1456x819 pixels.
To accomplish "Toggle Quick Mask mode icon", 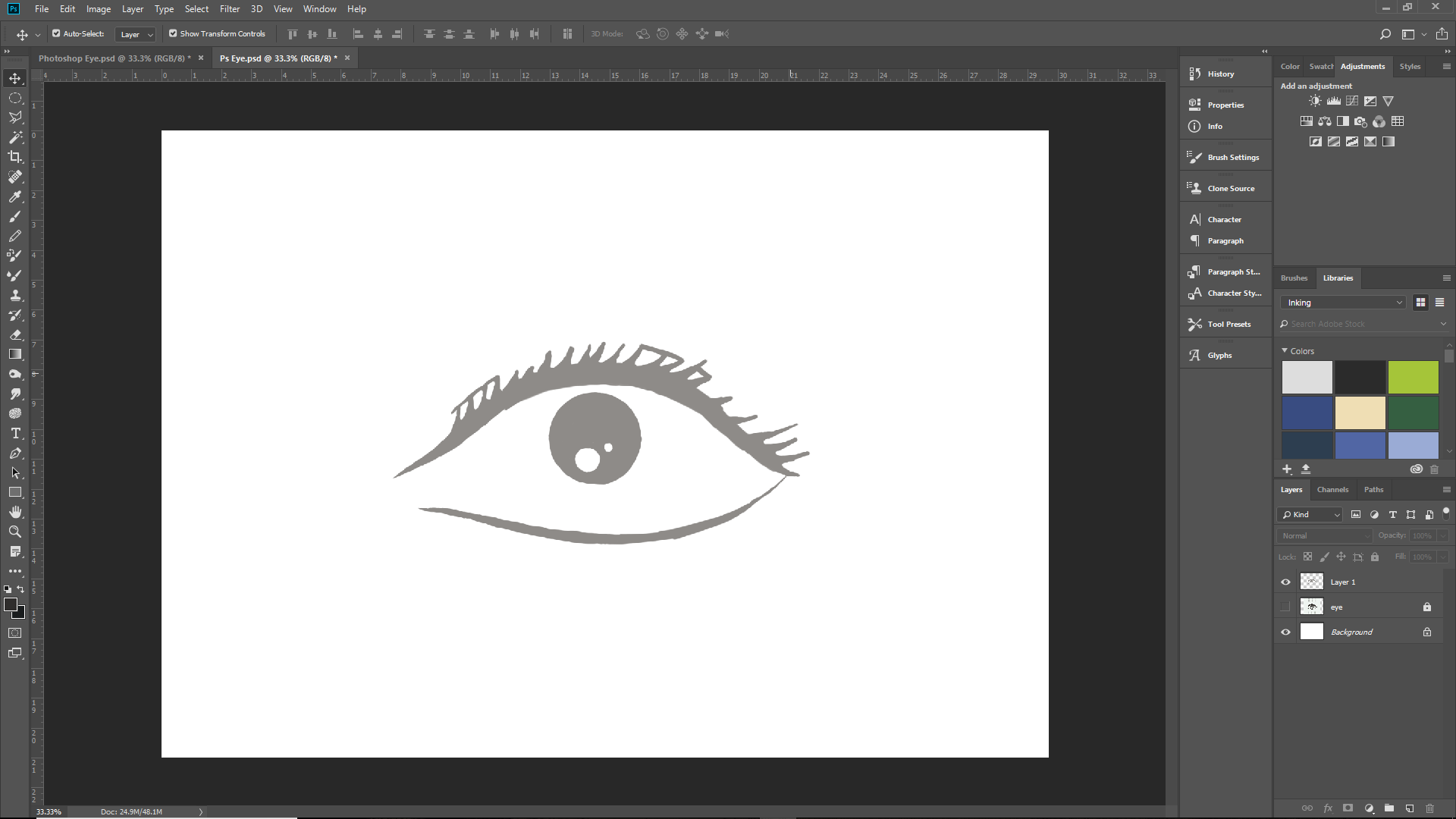I will [15, 632].
